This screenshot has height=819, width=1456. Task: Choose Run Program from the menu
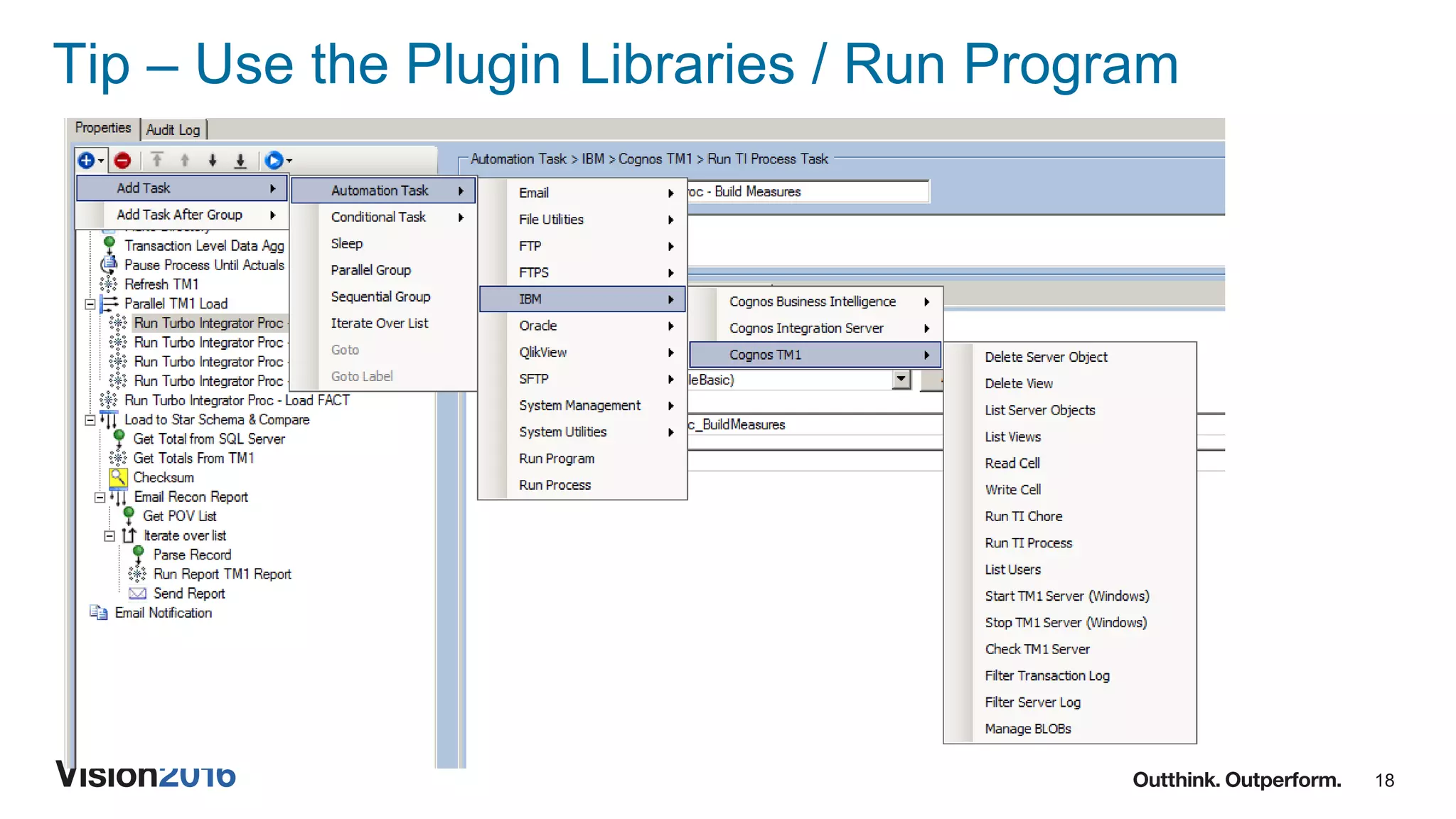pos(582,459)
